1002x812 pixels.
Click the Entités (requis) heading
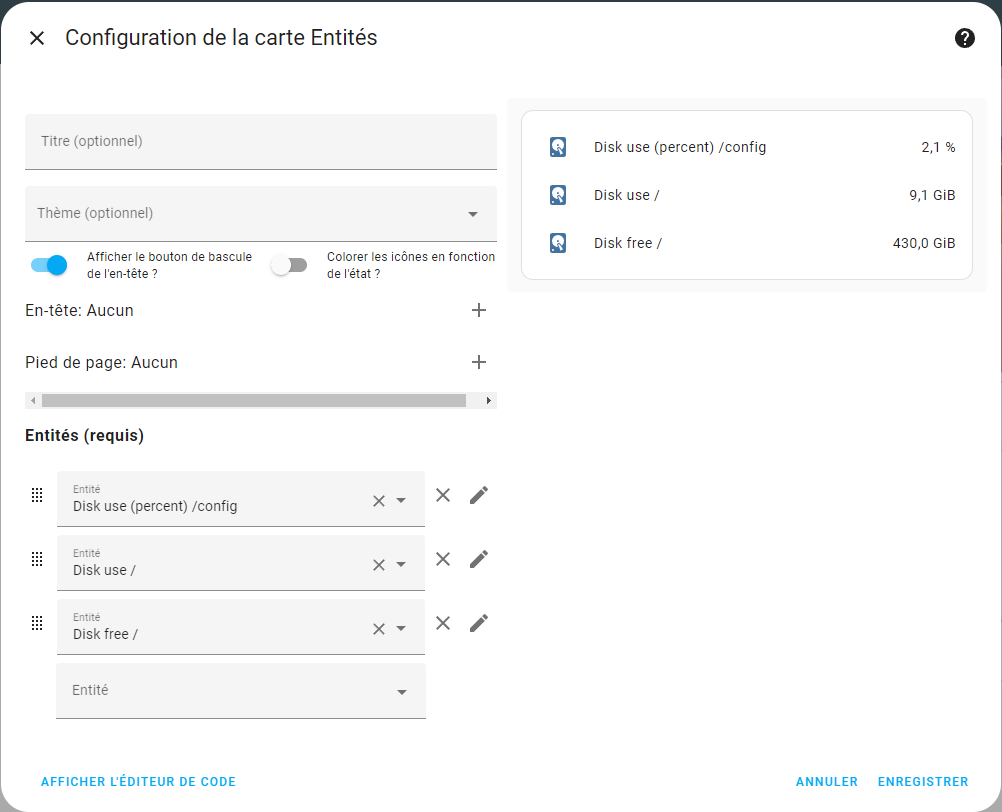click(84, 436)
